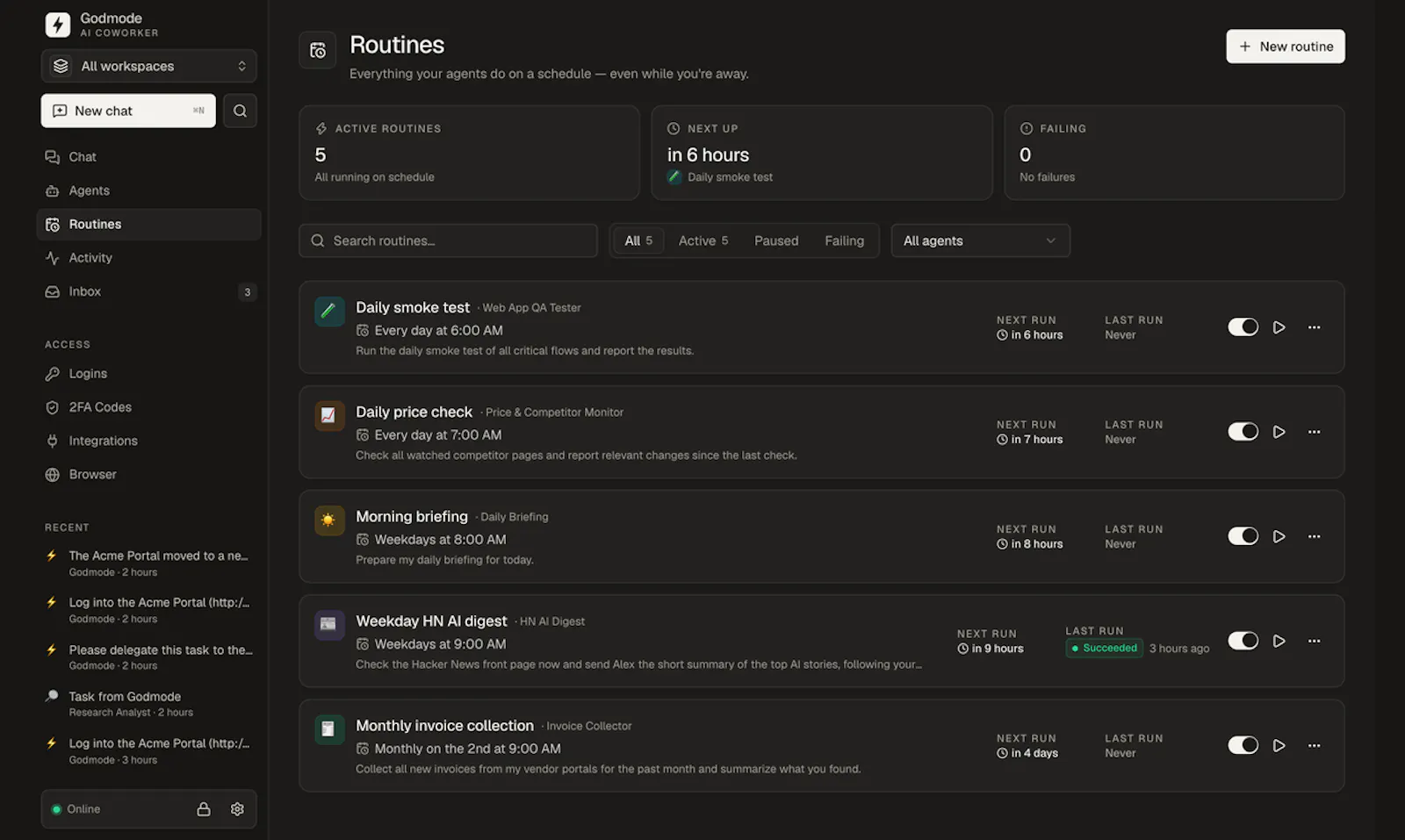Open more options for Daily price check
1405x840 pixels.
(x=1314, y=432)
